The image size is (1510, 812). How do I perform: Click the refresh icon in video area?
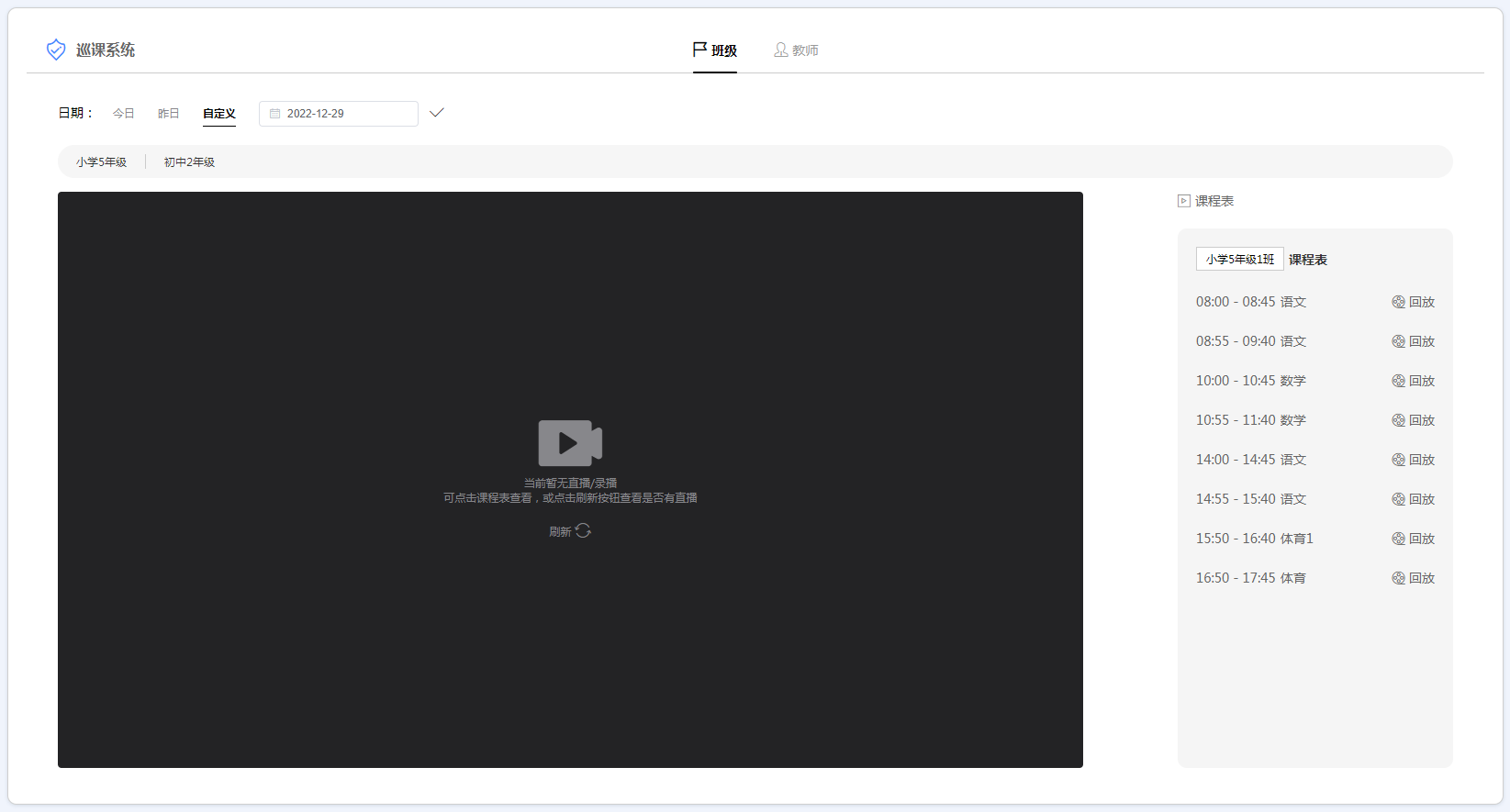[583, 531]
